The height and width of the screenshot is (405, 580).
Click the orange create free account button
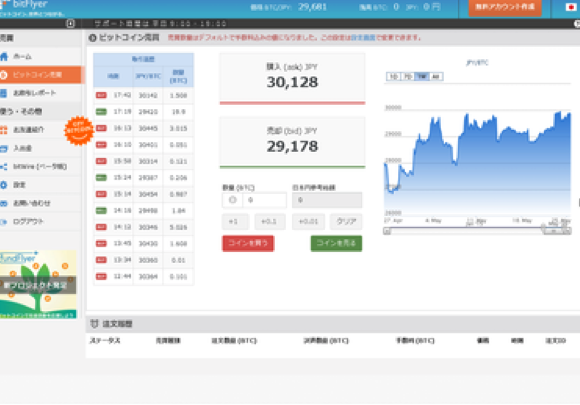pyautogui.click(x=505, y=7)
